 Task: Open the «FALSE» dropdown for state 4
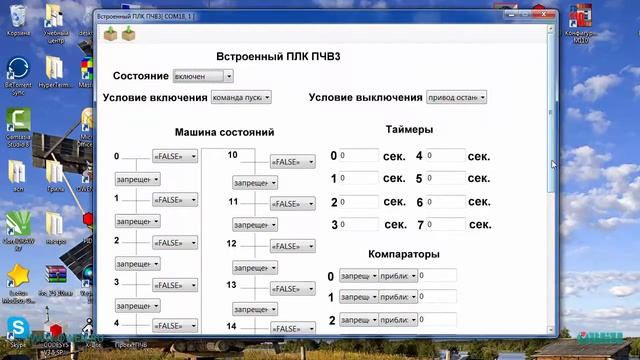[175, 326]
